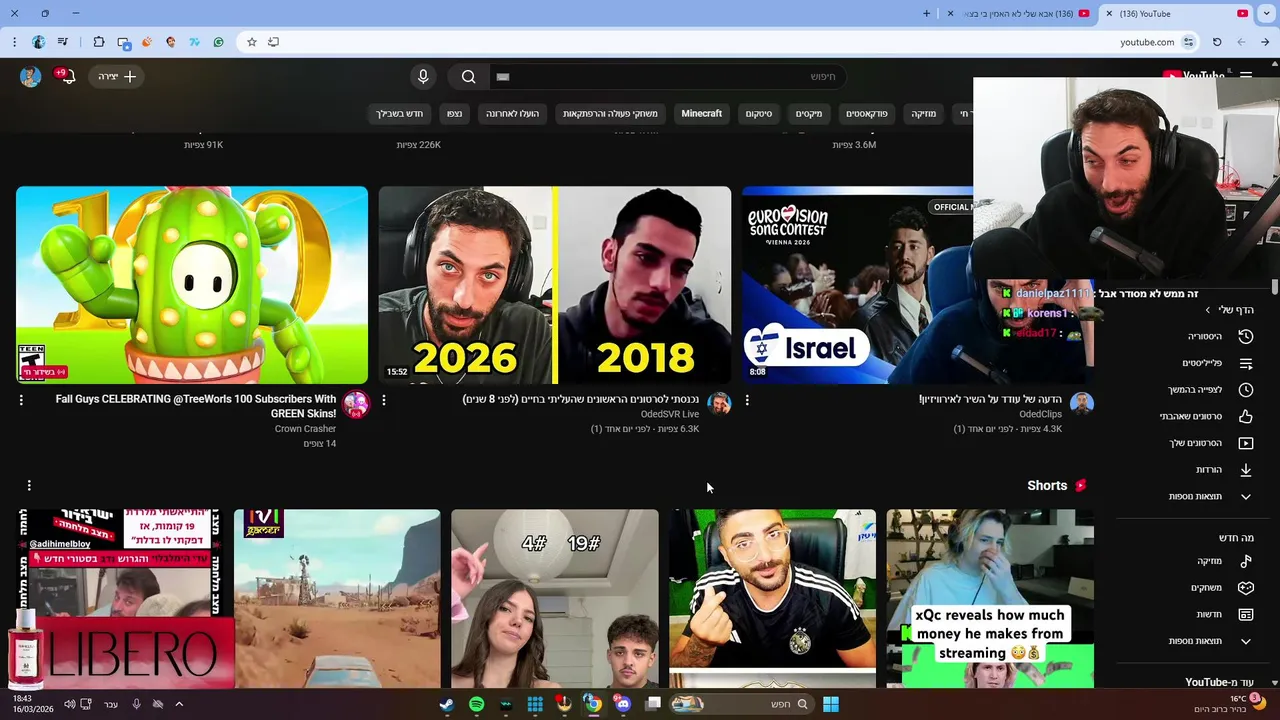
Task: Open Playlists in the sidebar
Action: (x=1246, y=363)
